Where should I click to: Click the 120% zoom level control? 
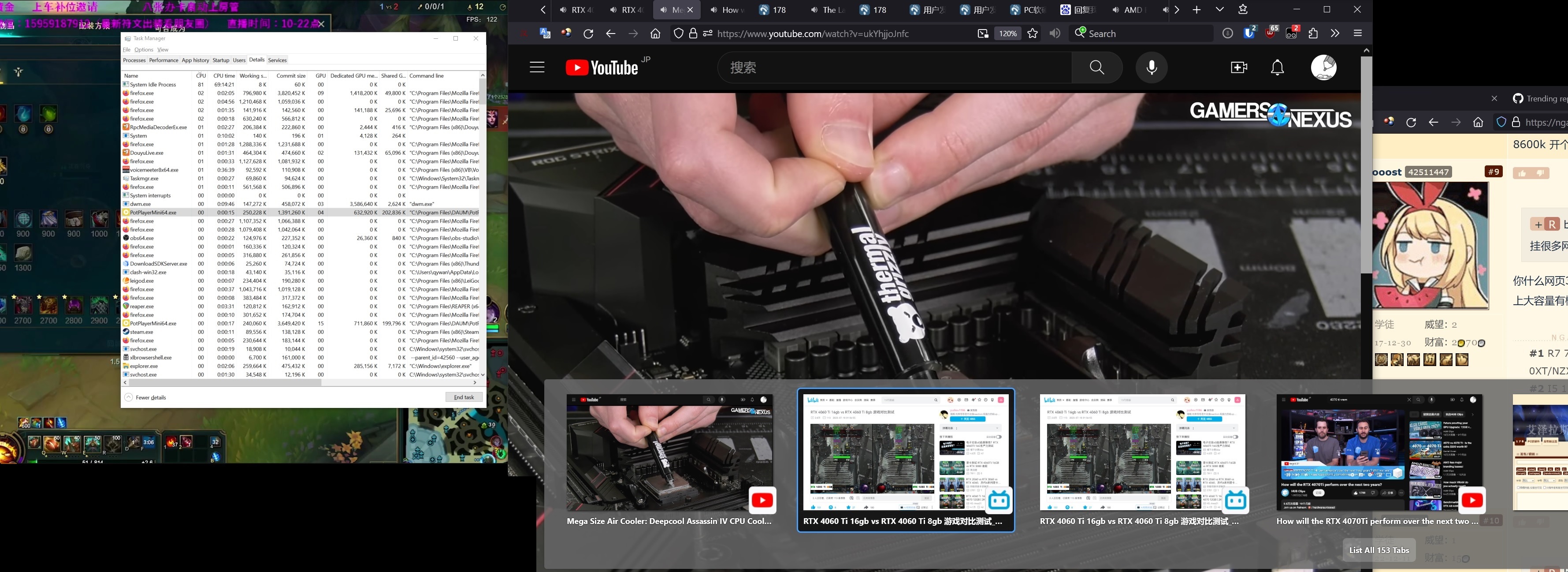click(1007, 33)
